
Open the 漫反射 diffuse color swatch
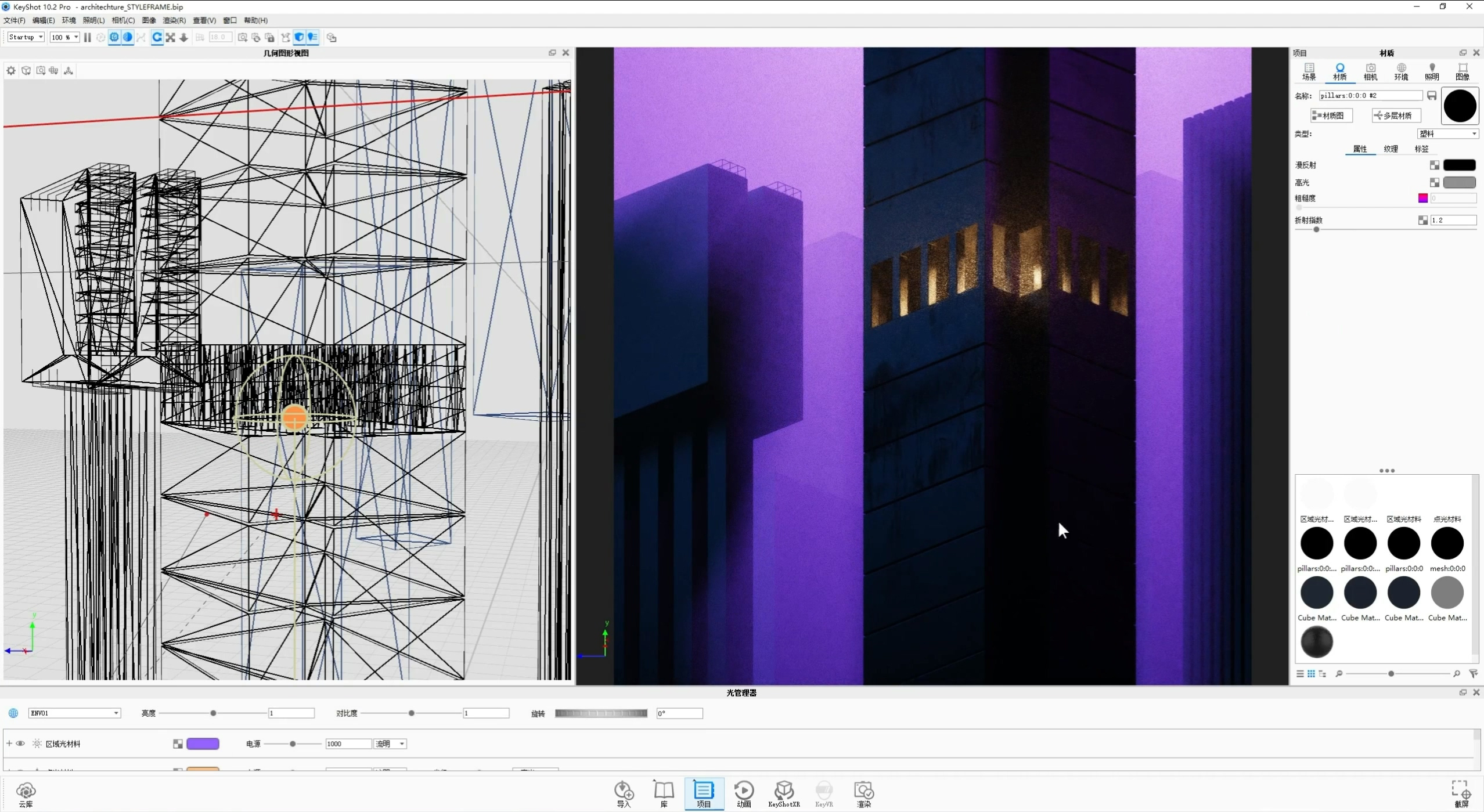point(1458,164)
